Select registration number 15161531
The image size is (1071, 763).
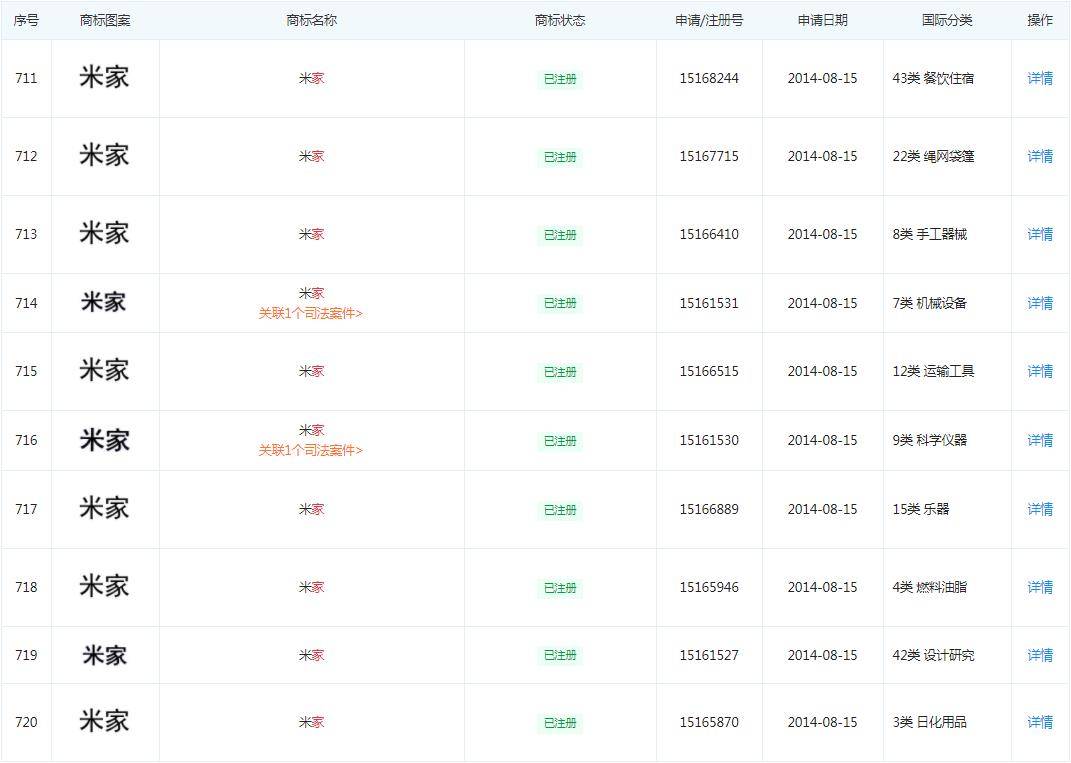709,303
